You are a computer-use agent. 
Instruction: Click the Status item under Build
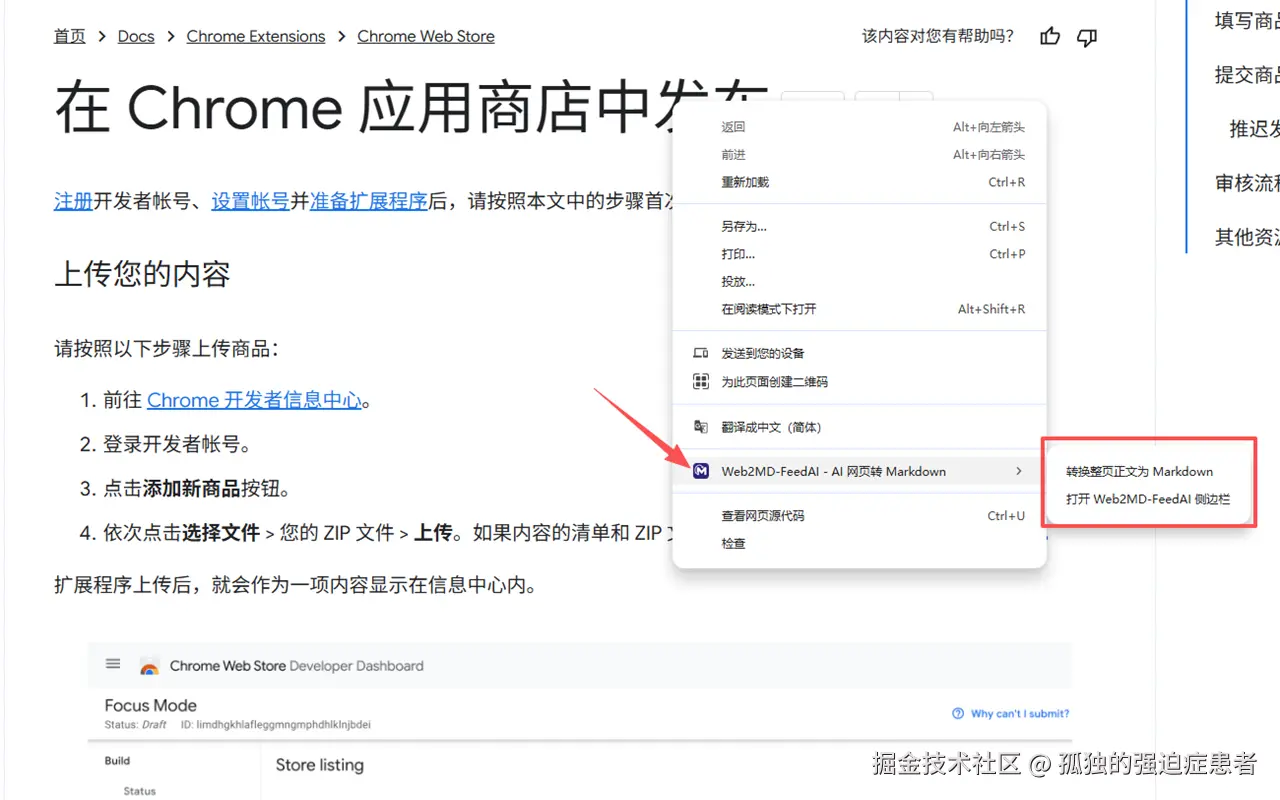click(x=139, y=791)
